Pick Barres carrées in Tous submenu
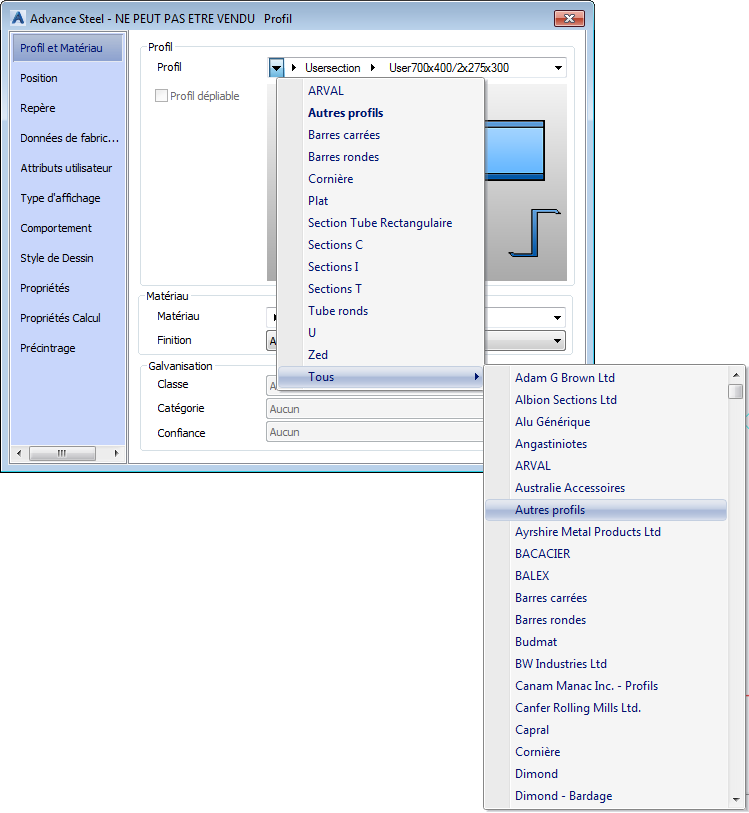Image resolution: width=749 pixels, height=813 pixels. (x=606, y=598)
